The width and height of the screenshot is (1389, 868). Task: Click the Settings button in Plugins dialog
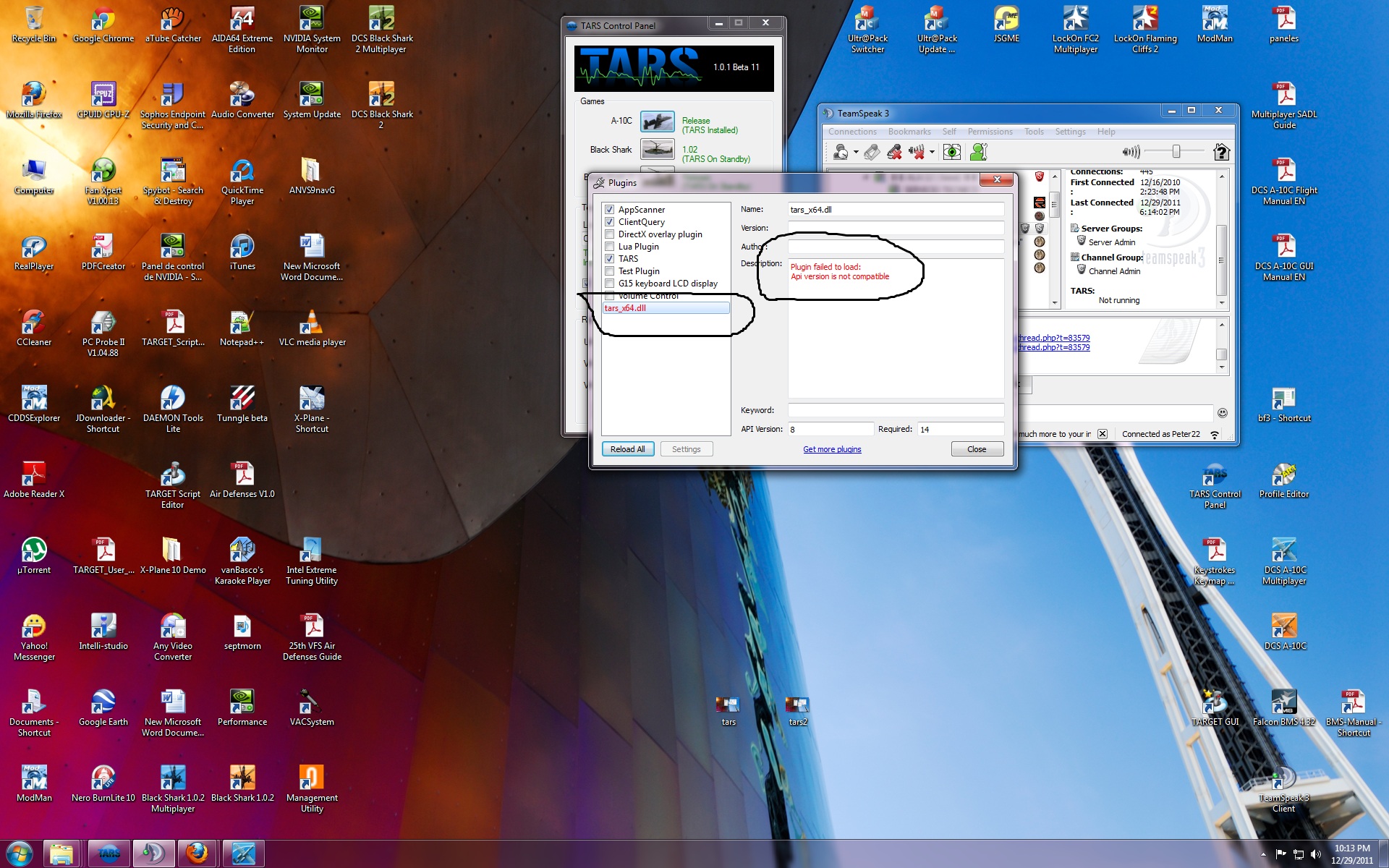pos(686,449)
